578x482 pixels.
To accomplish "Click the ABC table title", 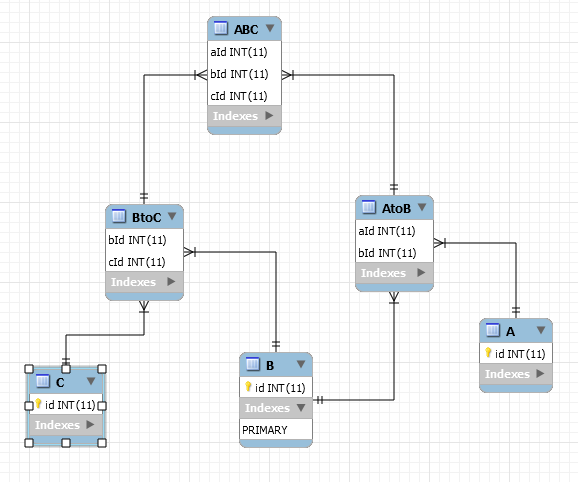I will (246, 29).
